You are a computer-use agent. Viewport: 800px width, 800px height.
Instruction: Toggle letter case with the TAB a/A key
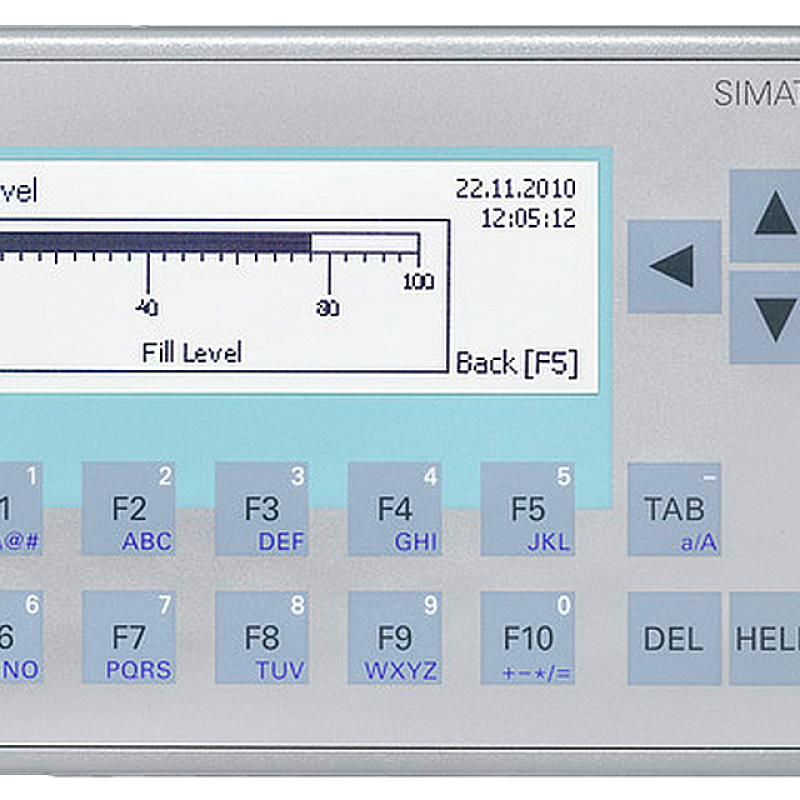point(674,509)
